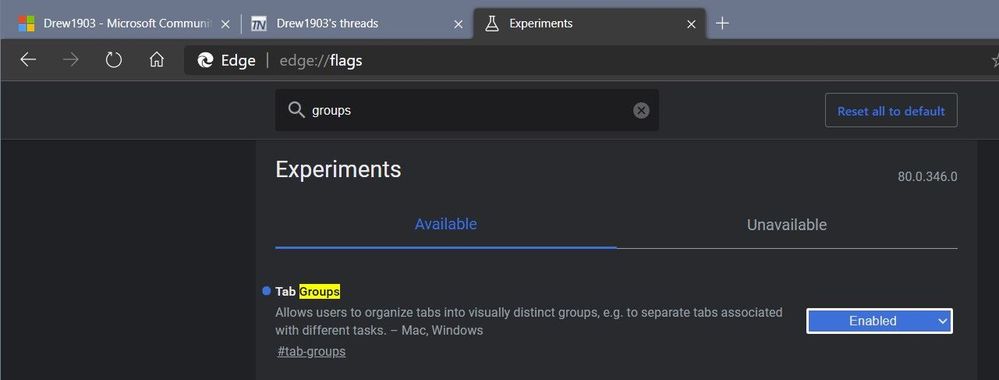Open the #tab-groups anchor link

coord(312,351)
